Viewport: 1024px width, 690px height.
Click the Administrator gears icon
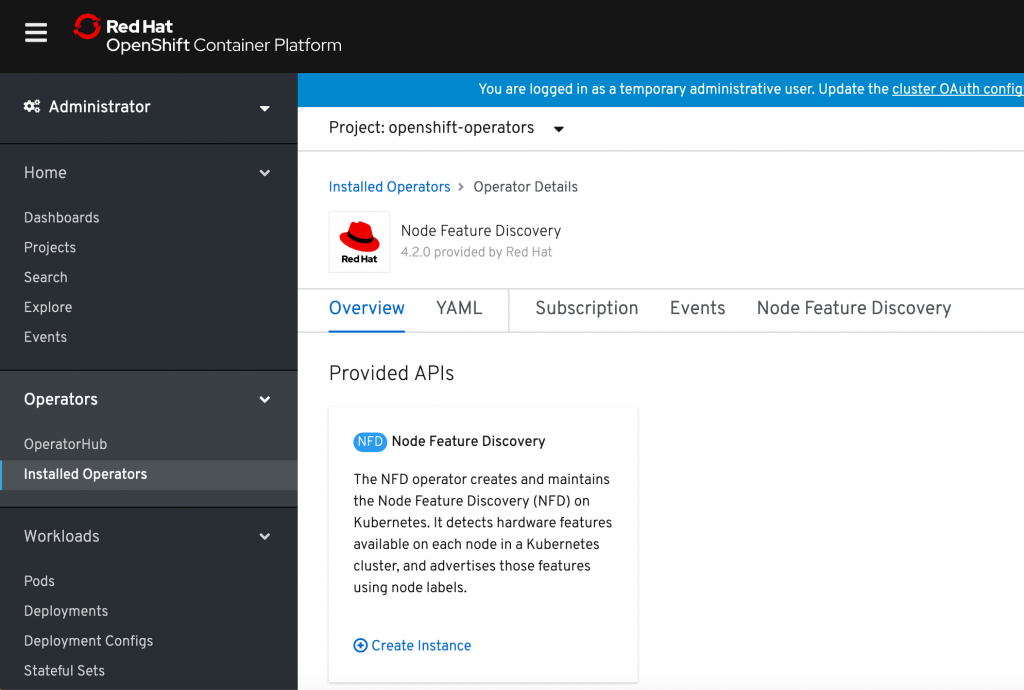click(32, 107)
